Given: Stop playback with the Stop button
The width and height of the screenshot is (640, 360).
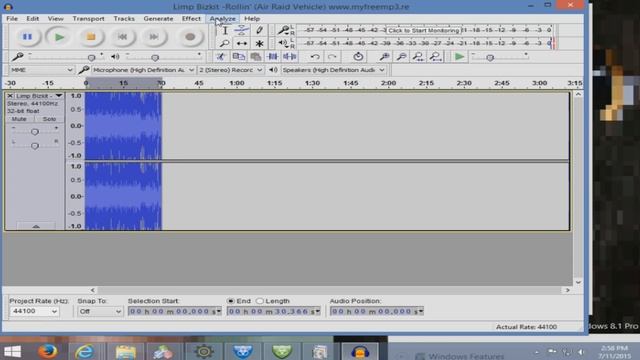Looking at the screenshot, I should point(91,37).
